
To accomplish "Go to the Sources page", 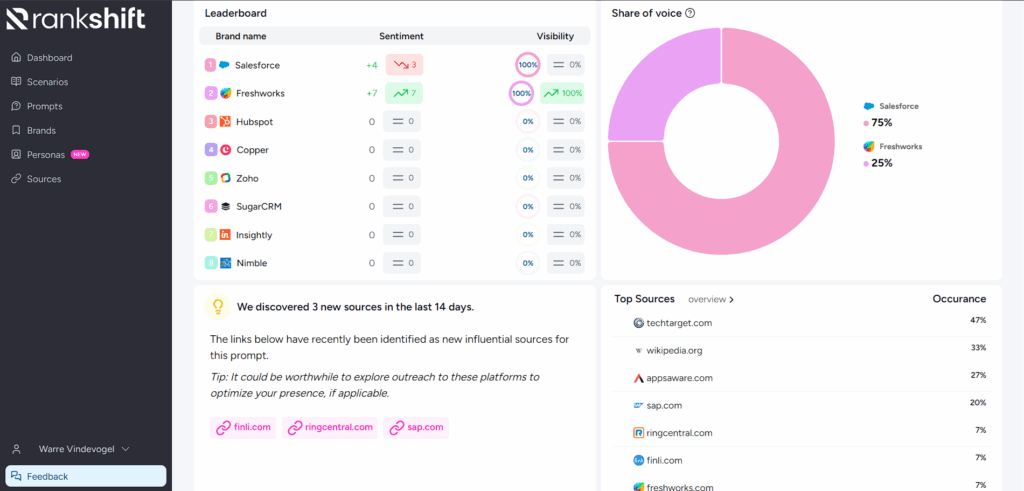I will click(44, 179).
